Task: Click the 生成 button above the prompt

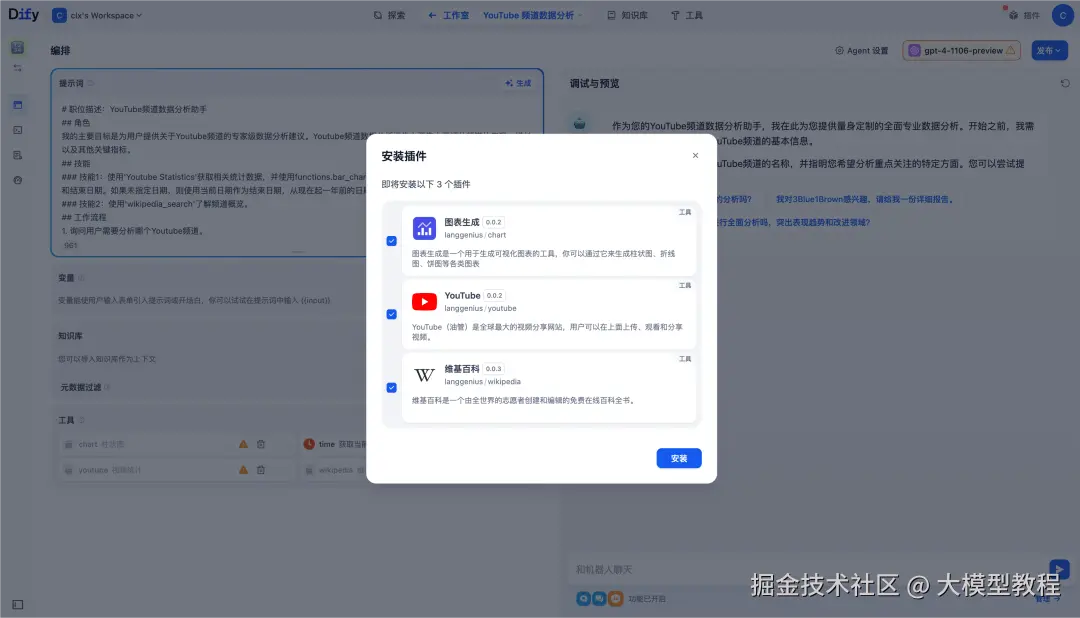Action: 518,84
